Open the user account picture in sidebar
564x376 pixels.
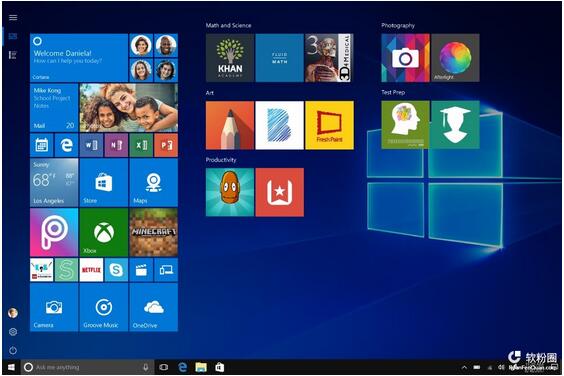pyautogui.click(x=13, y=313)
